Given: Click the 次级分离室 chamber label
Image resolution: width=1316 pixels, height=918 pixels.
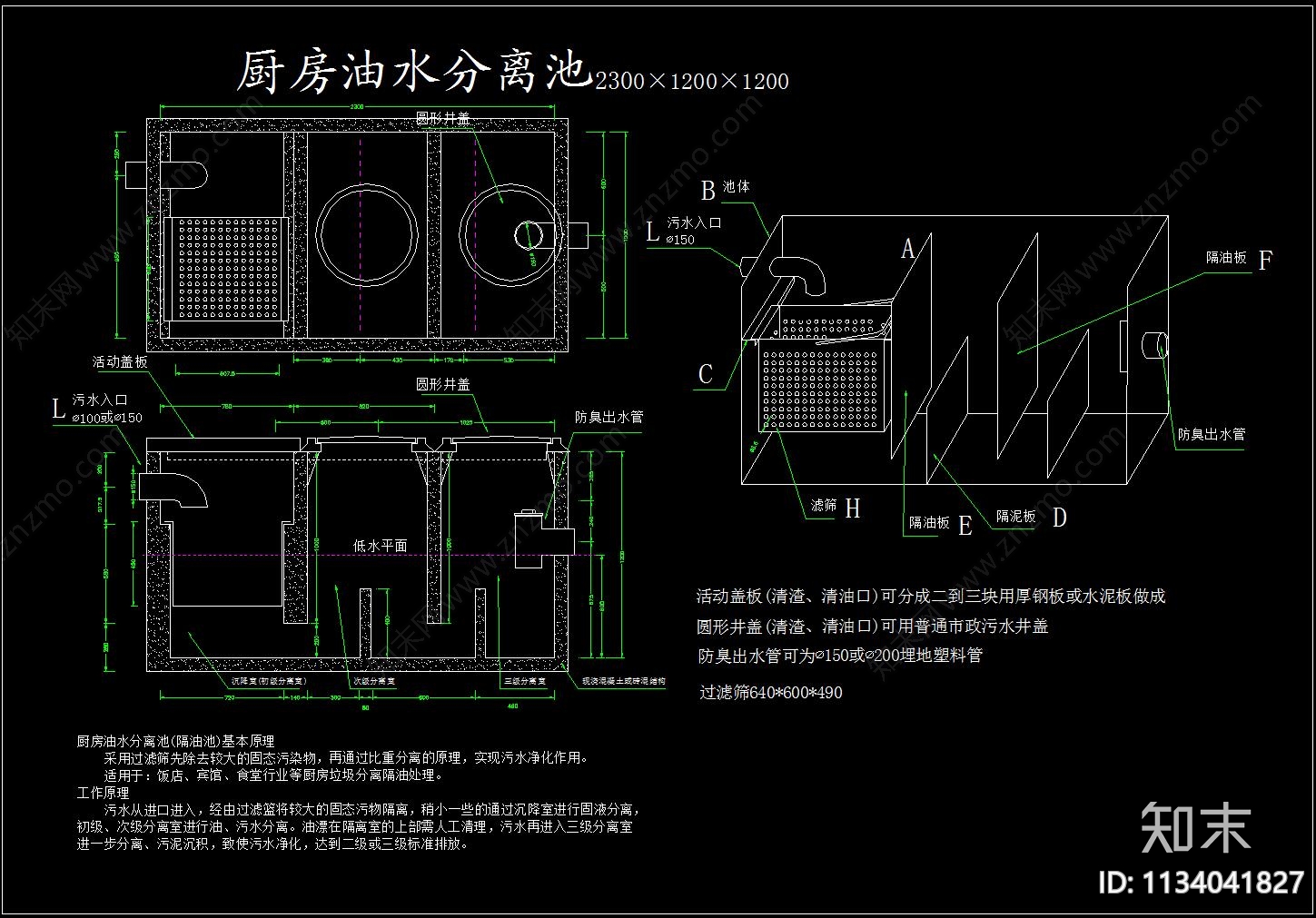Looking at the screenshot, I should click(x=374, y=680).
